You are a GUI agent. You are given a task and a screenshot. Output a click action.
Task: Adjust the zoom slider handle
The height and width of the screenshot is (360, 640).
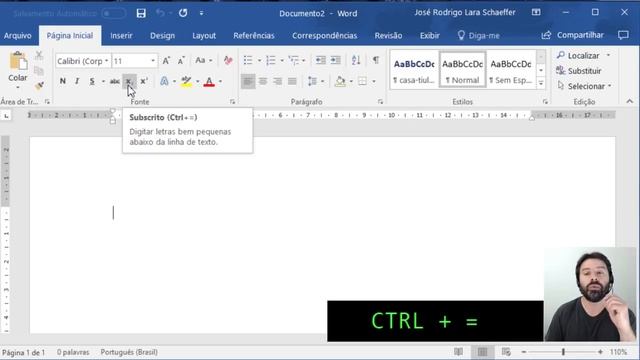point(564,352)
